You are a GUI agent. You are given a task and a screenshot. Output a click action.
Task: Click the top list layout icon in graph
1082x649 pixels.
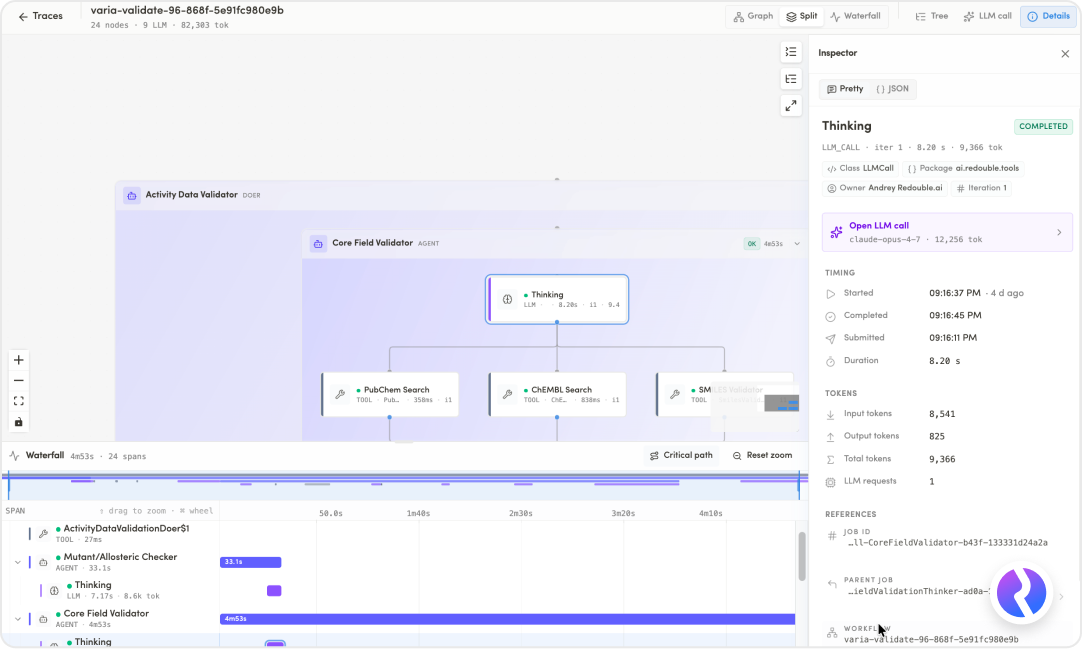[791, 52]
